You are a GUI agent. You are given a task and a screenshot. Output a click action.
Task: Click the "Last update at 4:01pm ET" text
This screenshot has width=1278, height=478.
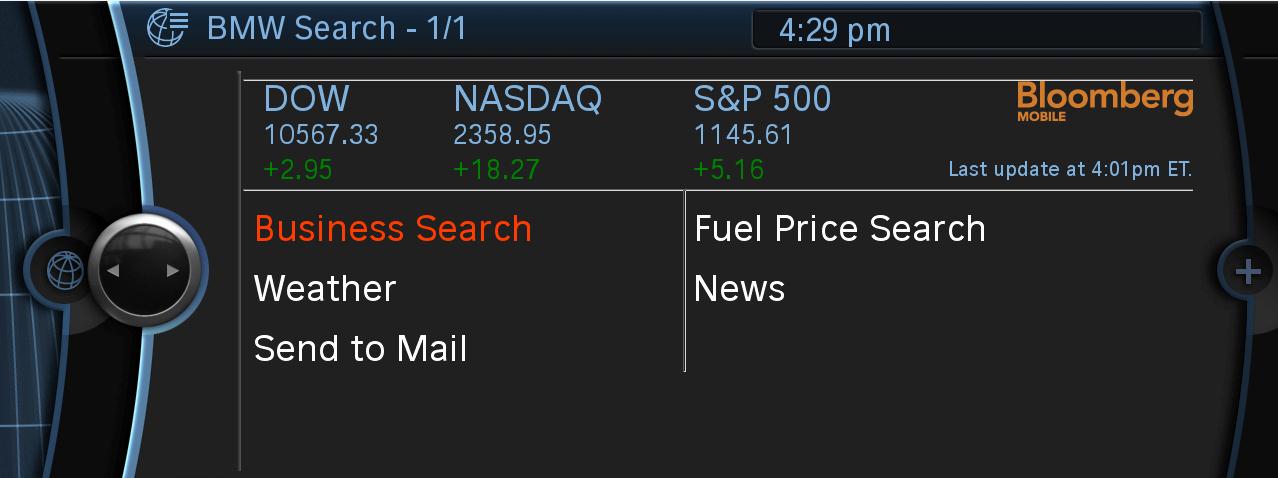(1070, 169)
